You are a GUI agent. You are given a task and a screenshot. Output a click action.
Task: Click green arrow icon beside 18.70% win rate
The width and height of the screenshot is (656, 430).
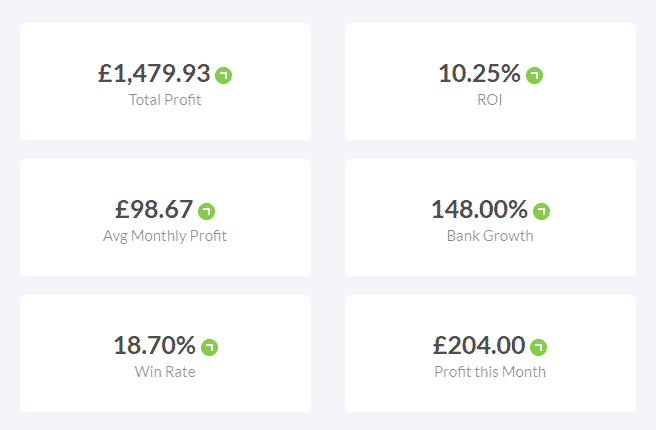(209, 347)
